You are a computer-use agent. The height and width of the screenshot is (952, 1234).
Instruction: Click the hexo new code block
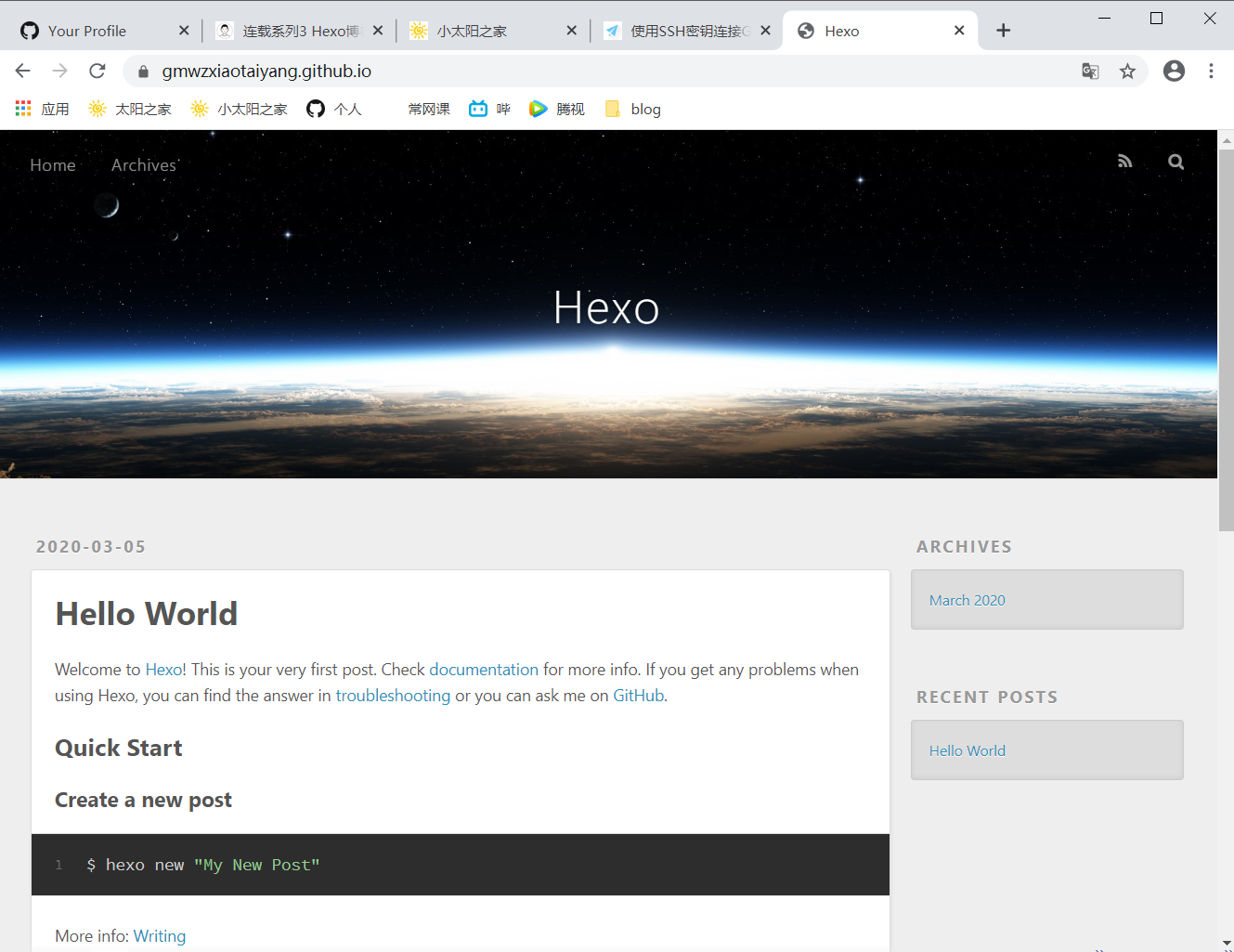[x=461, y=865]
